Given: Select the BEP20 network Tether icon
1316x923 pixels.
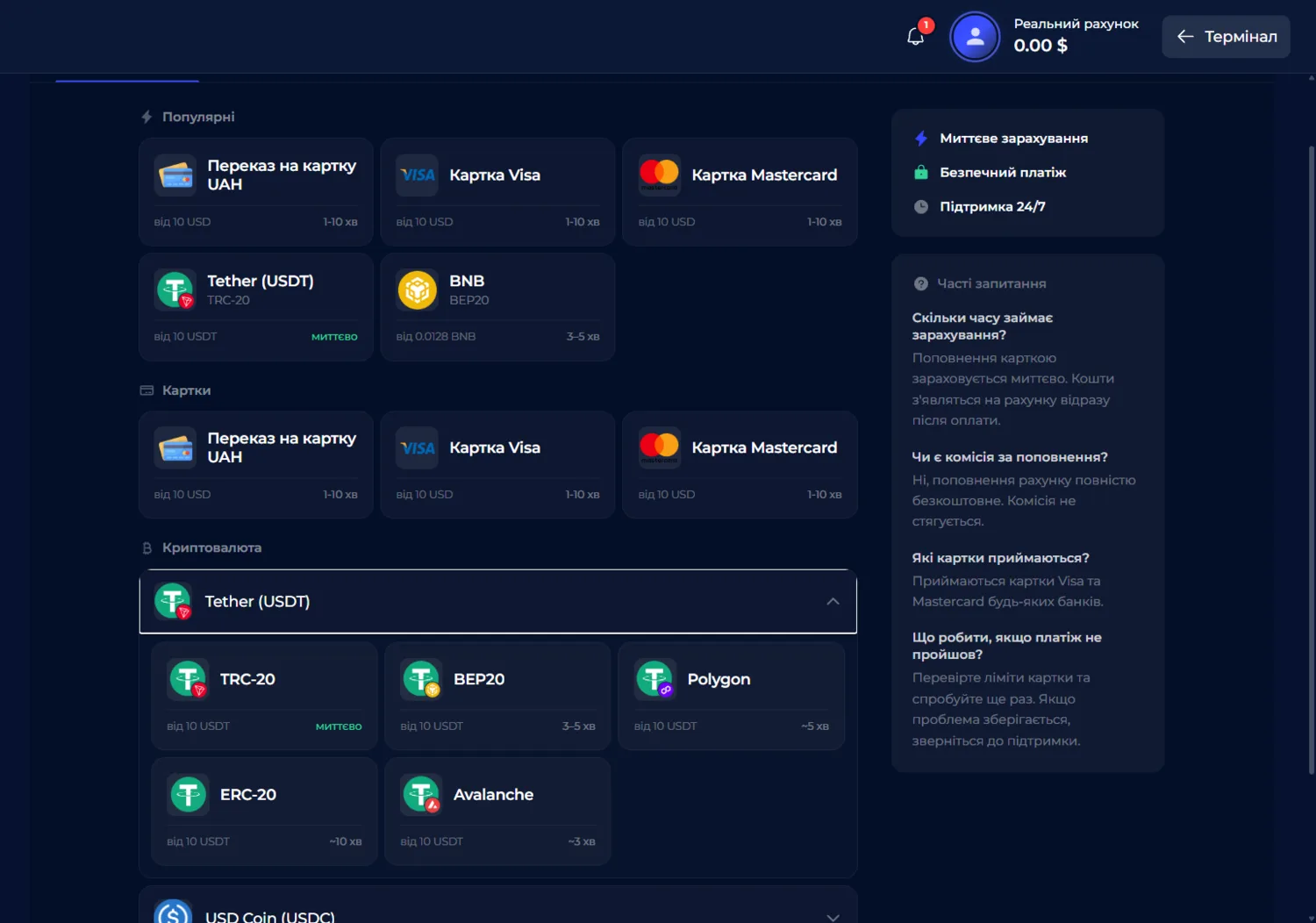Looking at the screenshot, I should (x=421, y=679).
